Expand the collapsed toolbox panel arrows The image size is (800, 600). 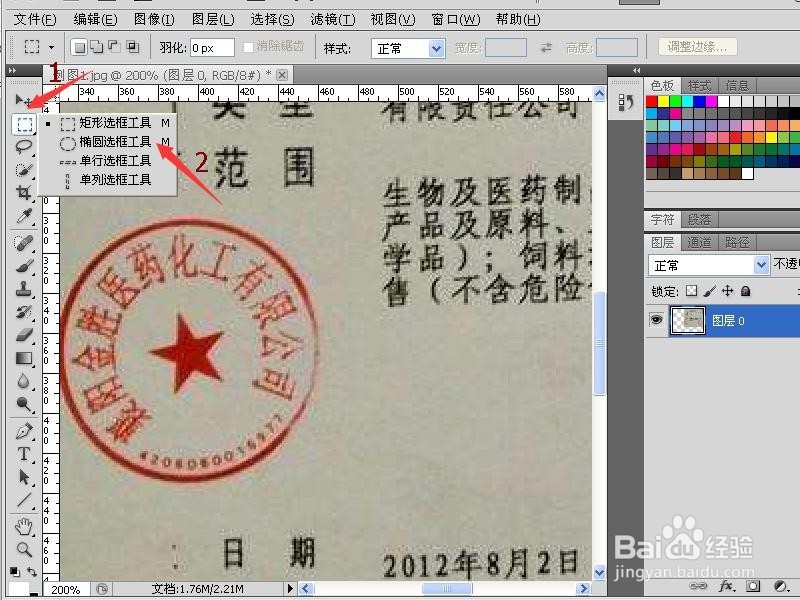13,70
